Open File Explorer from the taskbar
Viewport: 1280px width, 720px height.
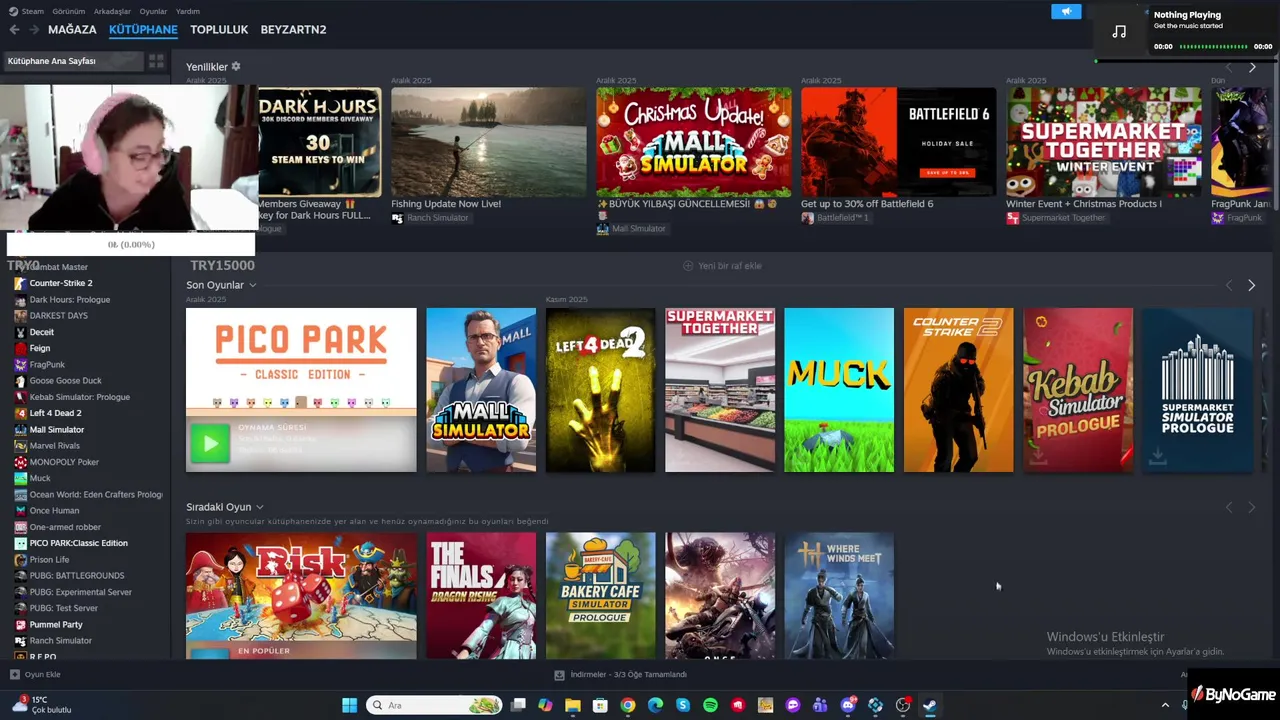(573, 705)
